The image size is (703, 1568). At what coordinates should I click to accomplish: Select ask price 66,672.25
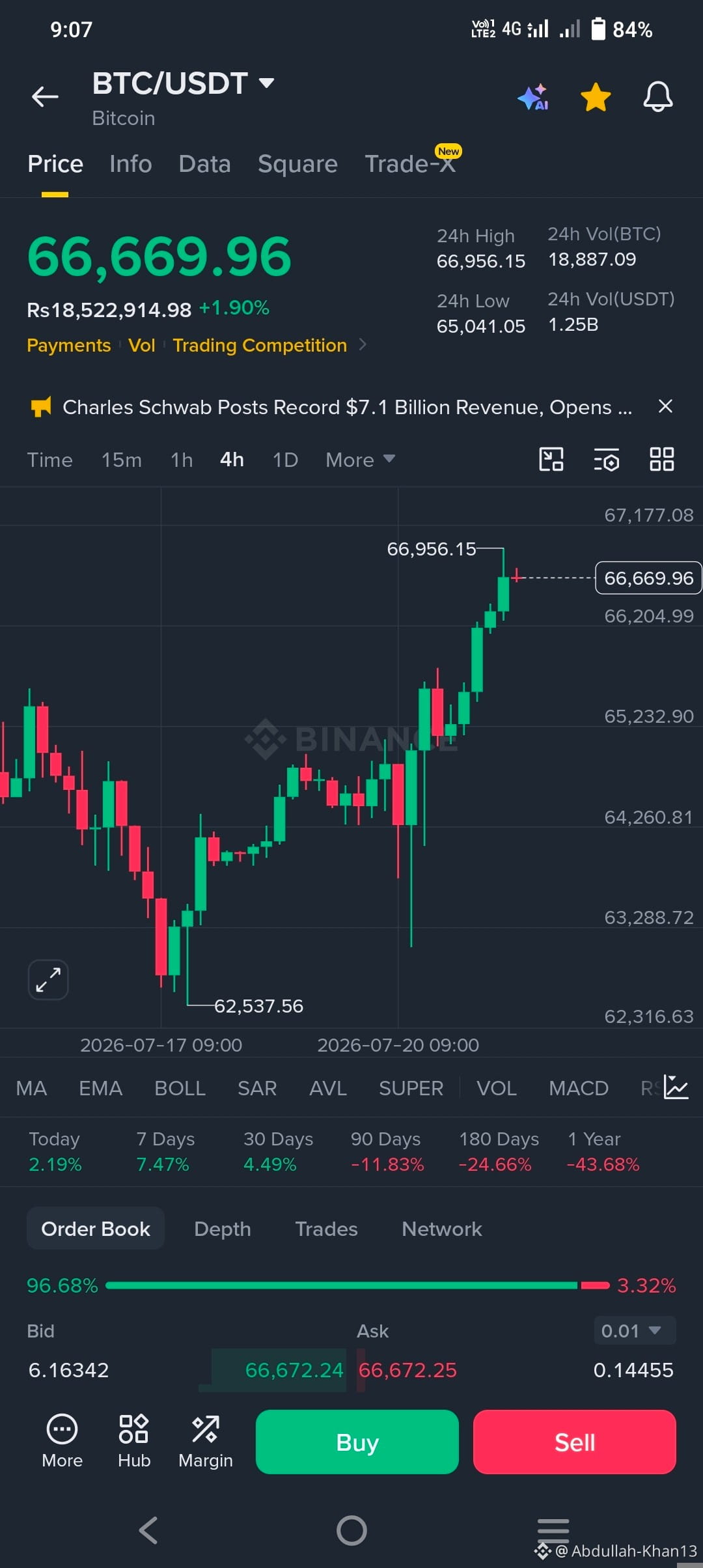point(408,1370)
